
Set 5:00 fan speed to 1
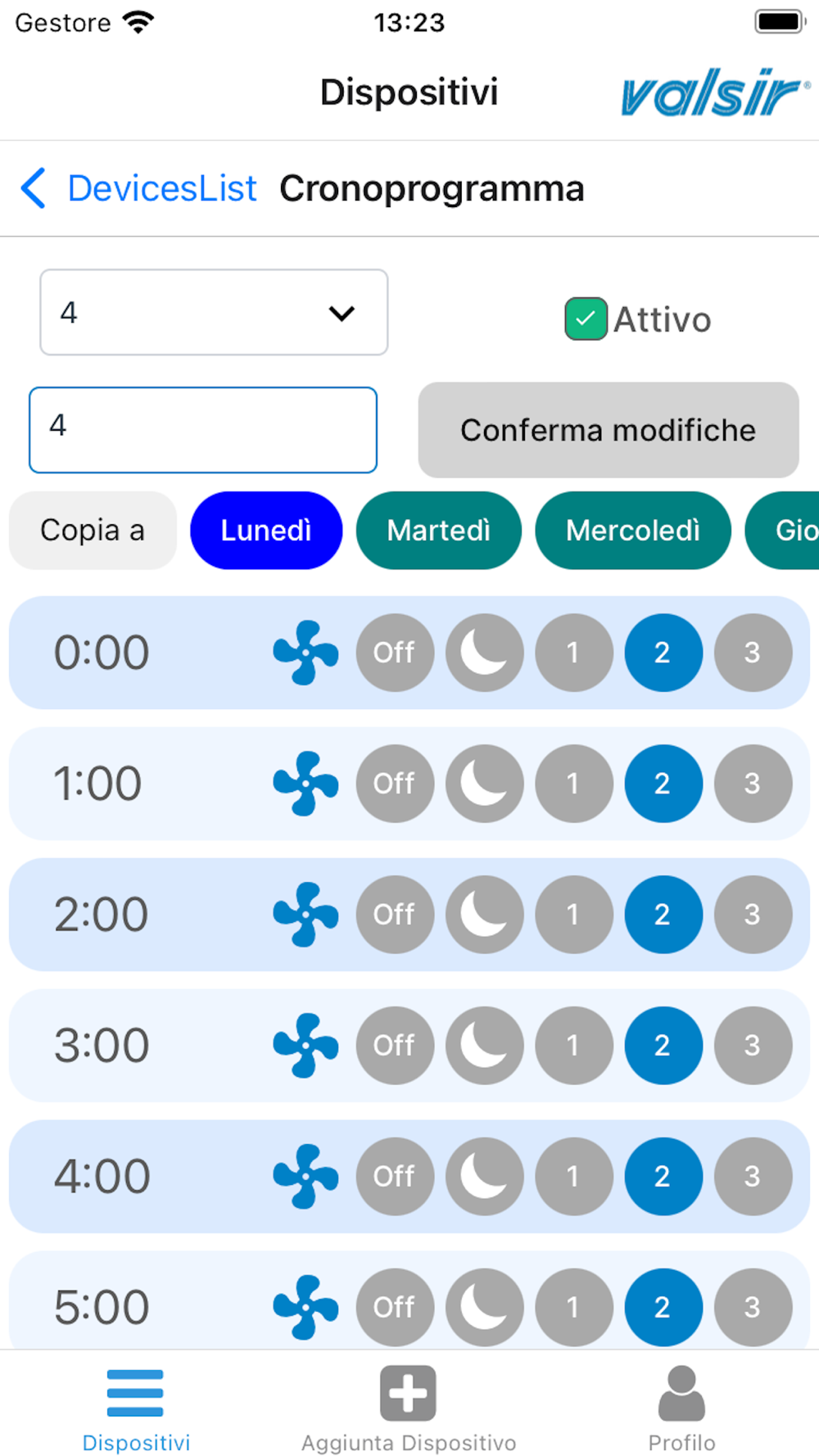573,1308
